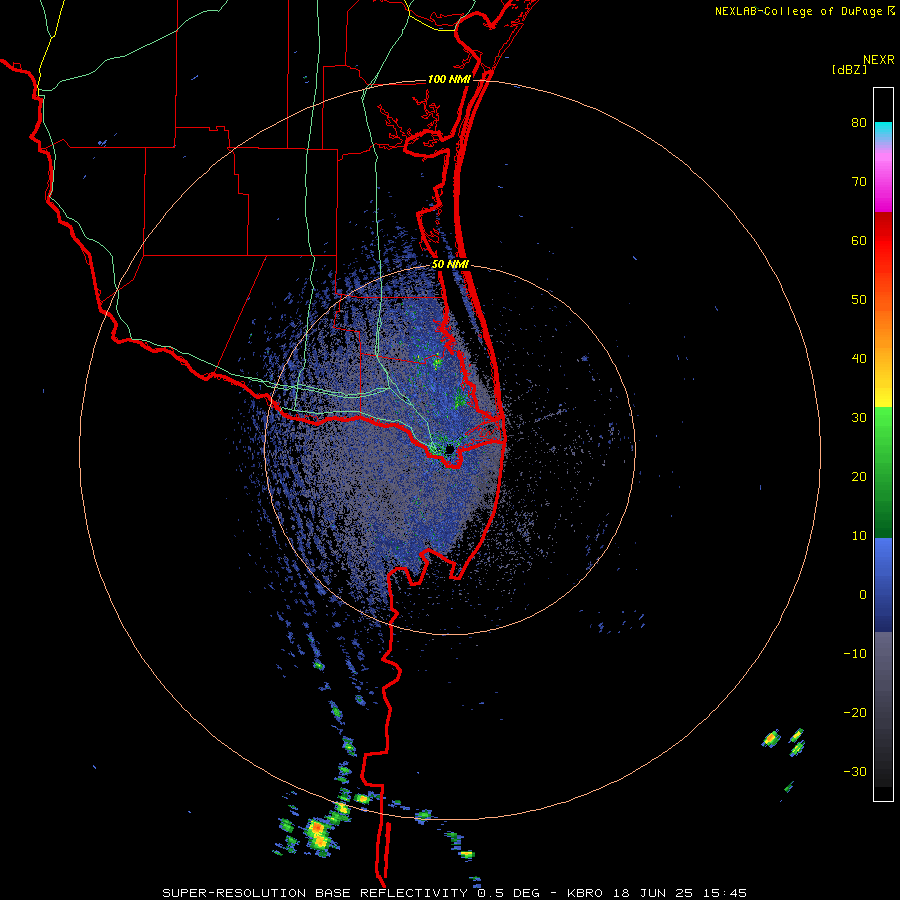Click the cyan segment atop the color bar
The width and height of the screenshot is (900, 900).
click(x=883, y=131)
